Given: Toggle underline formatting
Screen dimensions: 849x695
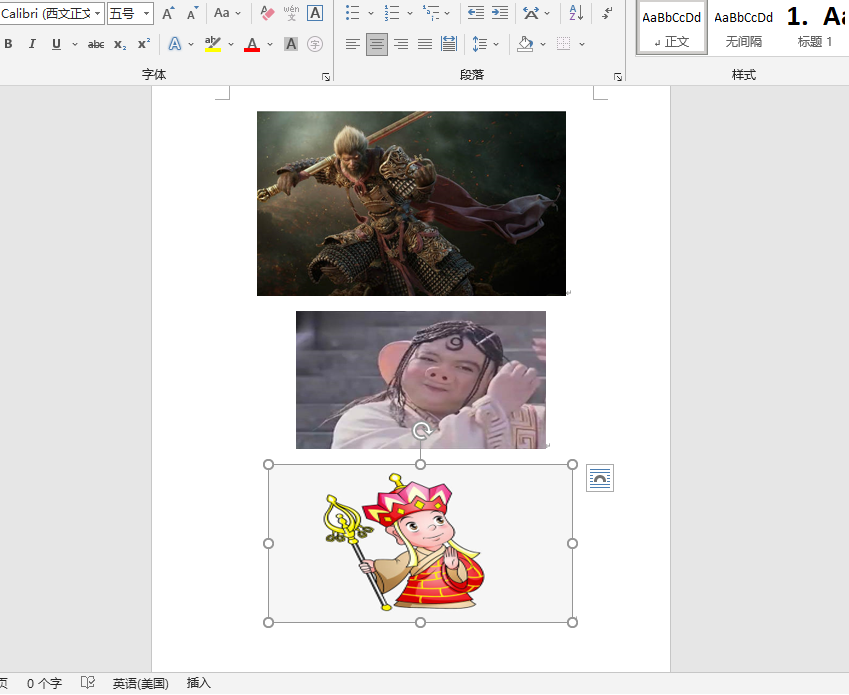Looking at the screenshot, I should coord(56,44).
